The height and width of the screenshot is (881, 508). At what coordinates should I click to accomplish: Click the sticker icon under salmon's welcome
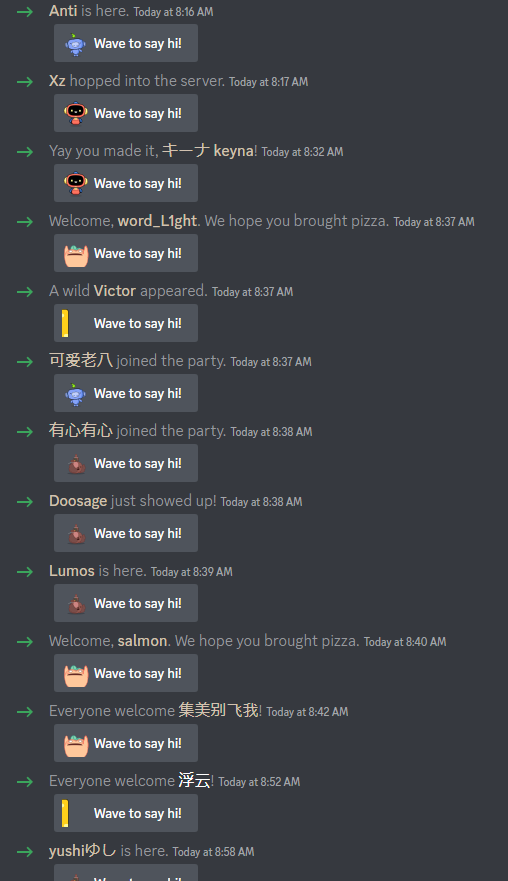pos(76,673)
